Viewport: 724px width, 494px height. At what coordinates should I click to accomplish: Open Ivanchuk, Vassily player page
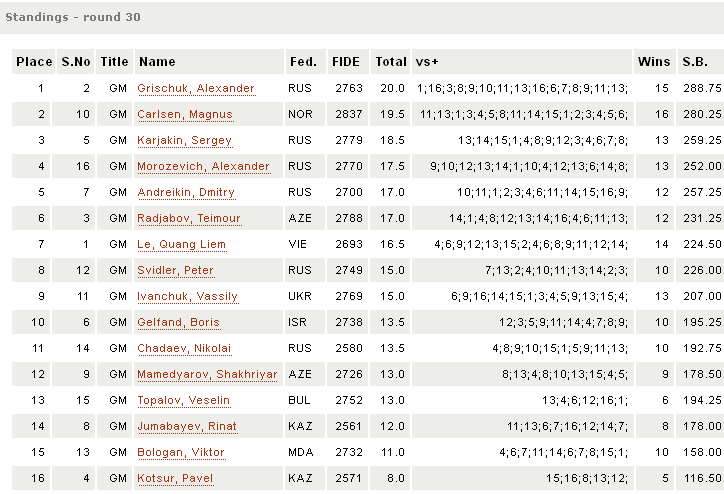188,296
